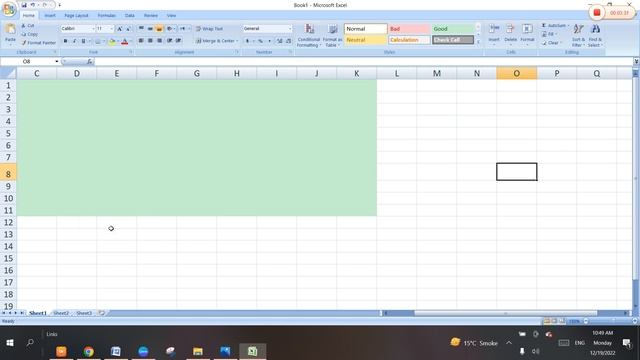640x360 pixels.
Task: Open Find & Select binoculars
Action: pyautogui.click(x=595, y=35)
